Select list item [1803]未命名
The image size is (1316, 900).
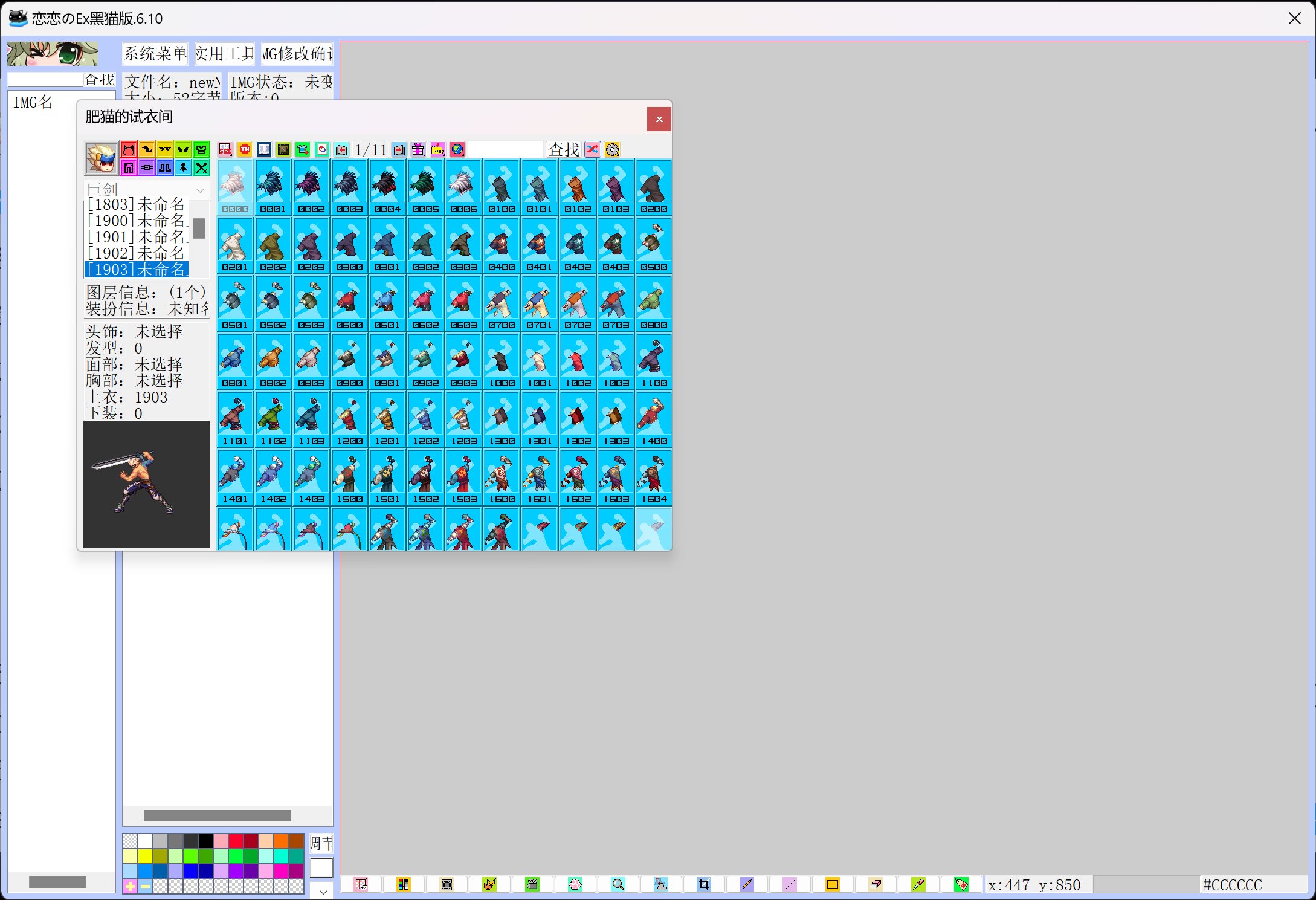(x=137, y=204)
